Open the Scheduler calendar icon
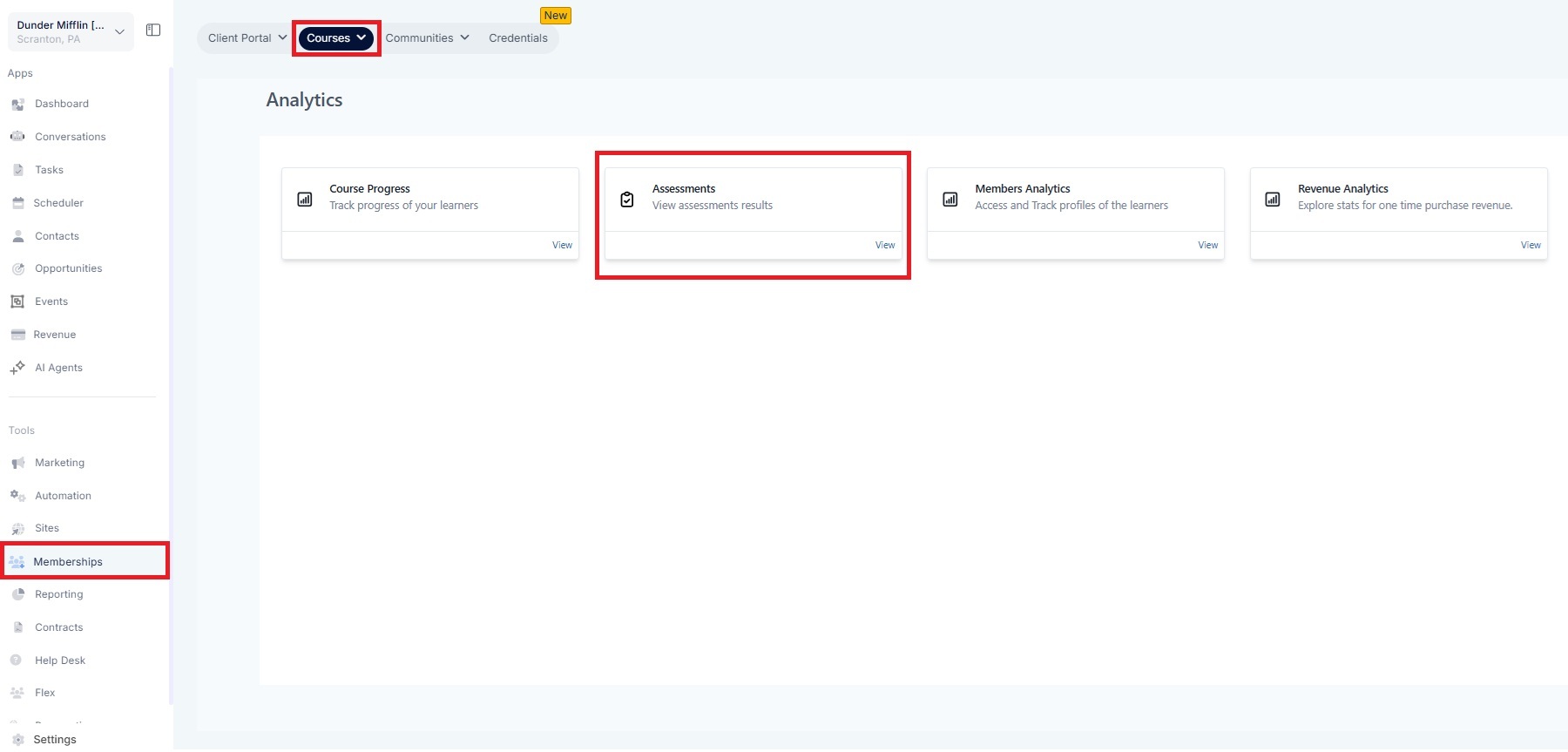The width and height of the screenshot is (1568, 752). 17,203
